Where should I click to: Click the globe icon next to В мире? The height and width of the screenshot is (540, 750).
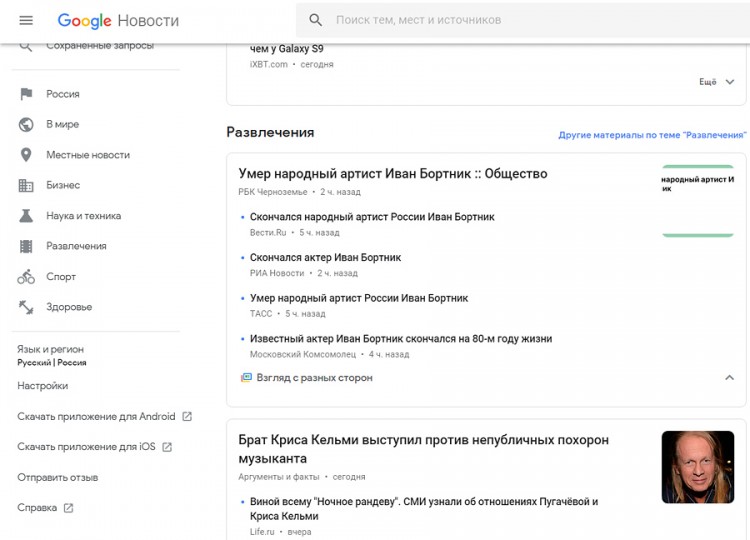coord(26,124)
